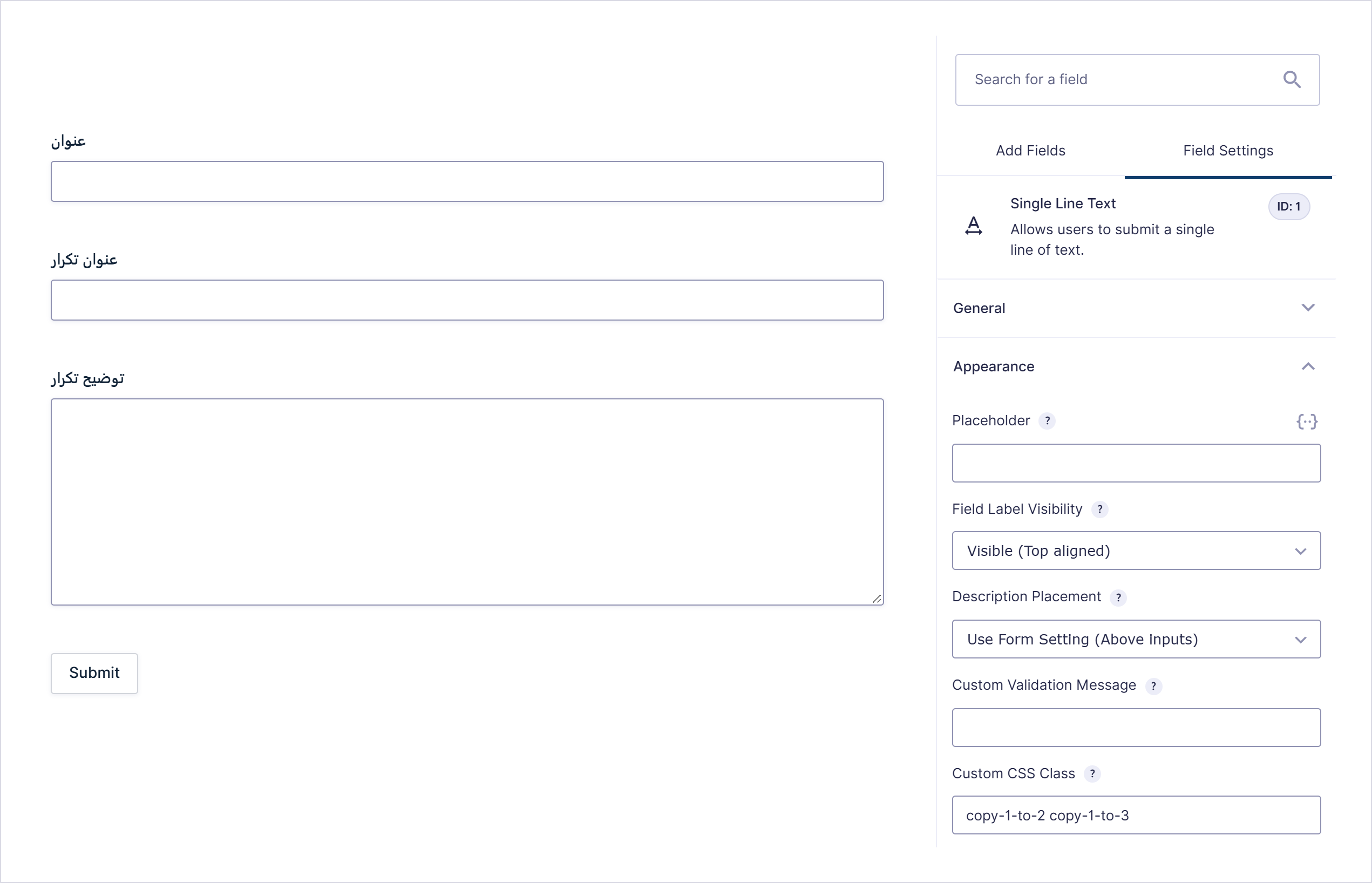Open merge tags icon beside Placeholder
1372x883 pixels.
(x=1307, y=422)
